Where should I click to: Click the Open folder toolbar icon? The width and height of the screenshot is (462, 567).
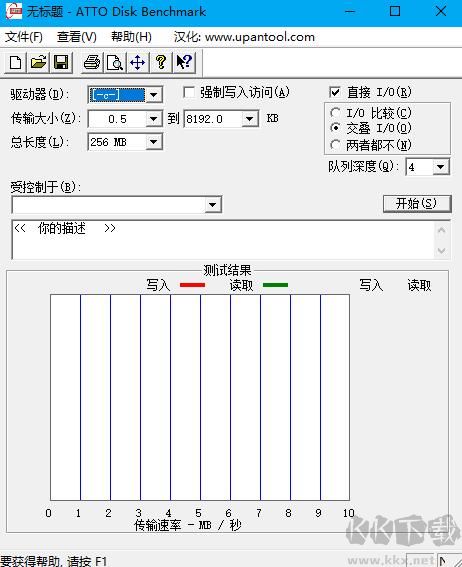38,62
